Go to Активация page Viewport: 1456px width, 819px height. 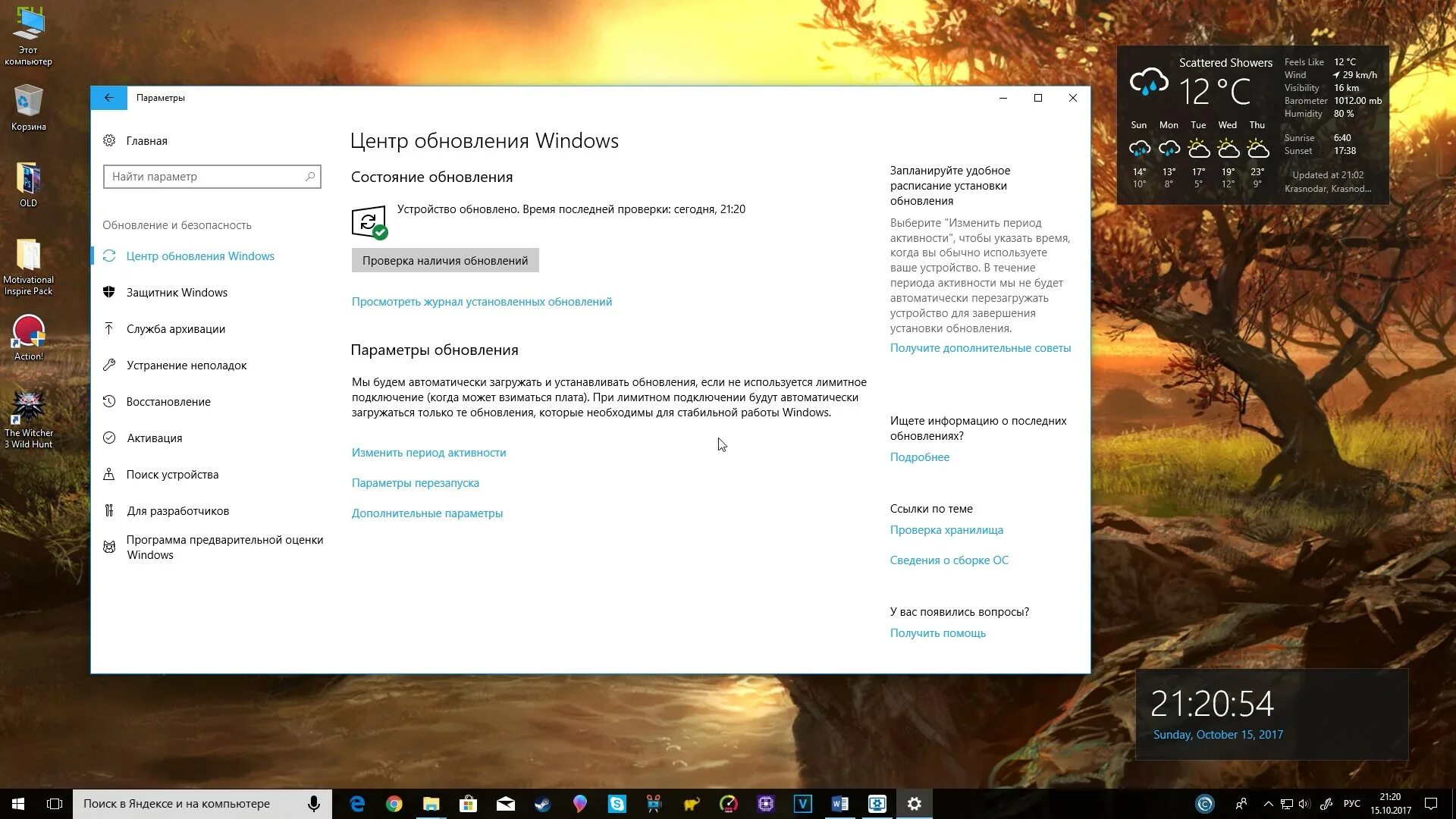(x=154, y=438)
